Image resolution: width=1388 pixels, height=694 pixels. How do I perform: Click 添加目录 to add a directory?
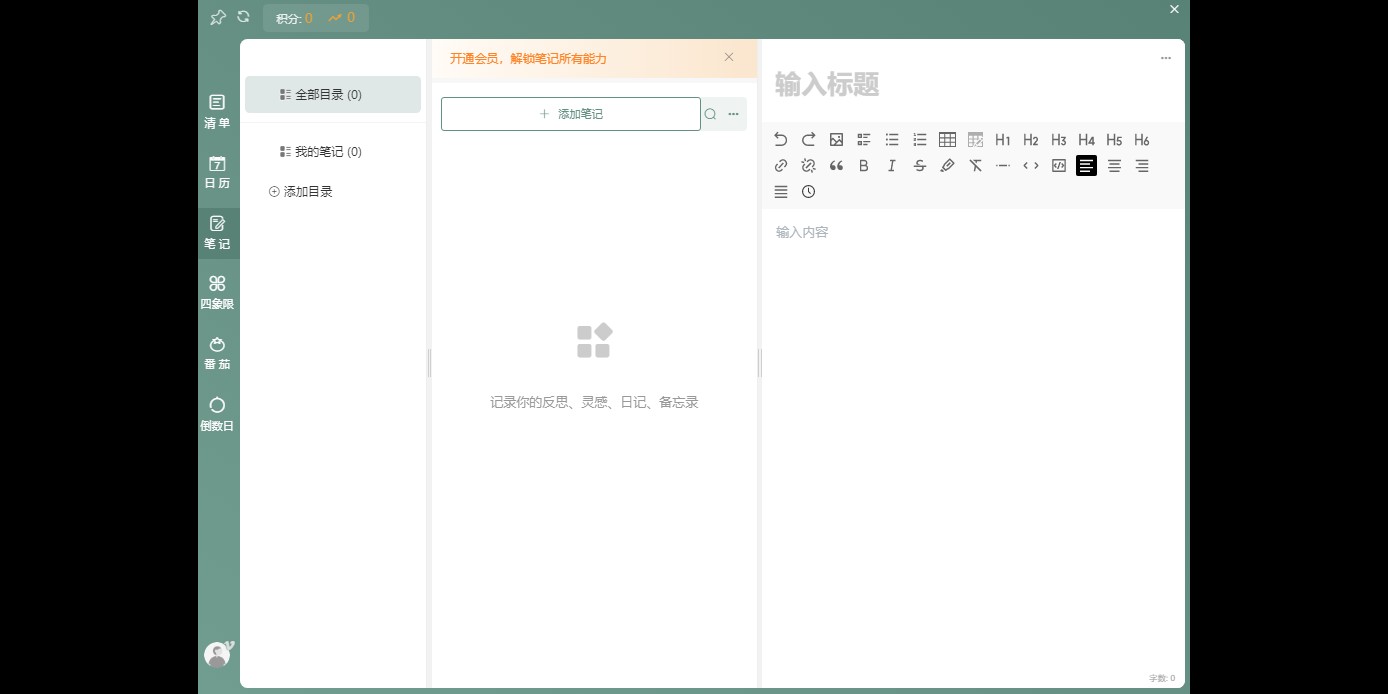[x=301, y=192]
